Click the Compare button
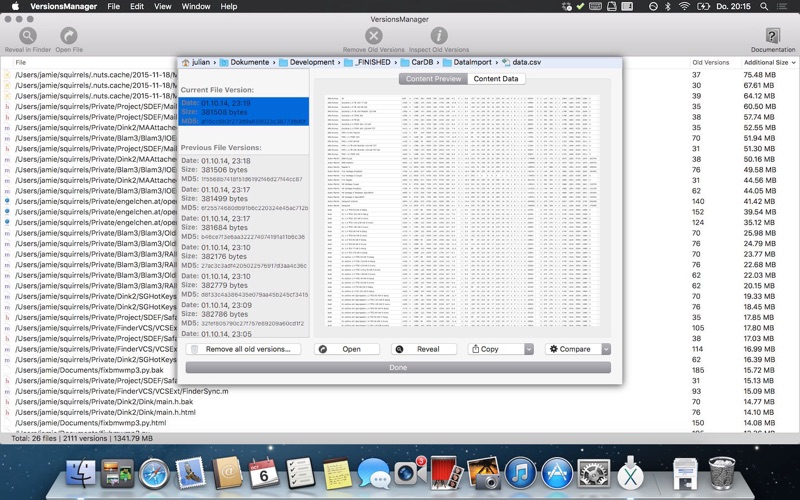Viewport: 800px width, 500px height. click(573, 349)
